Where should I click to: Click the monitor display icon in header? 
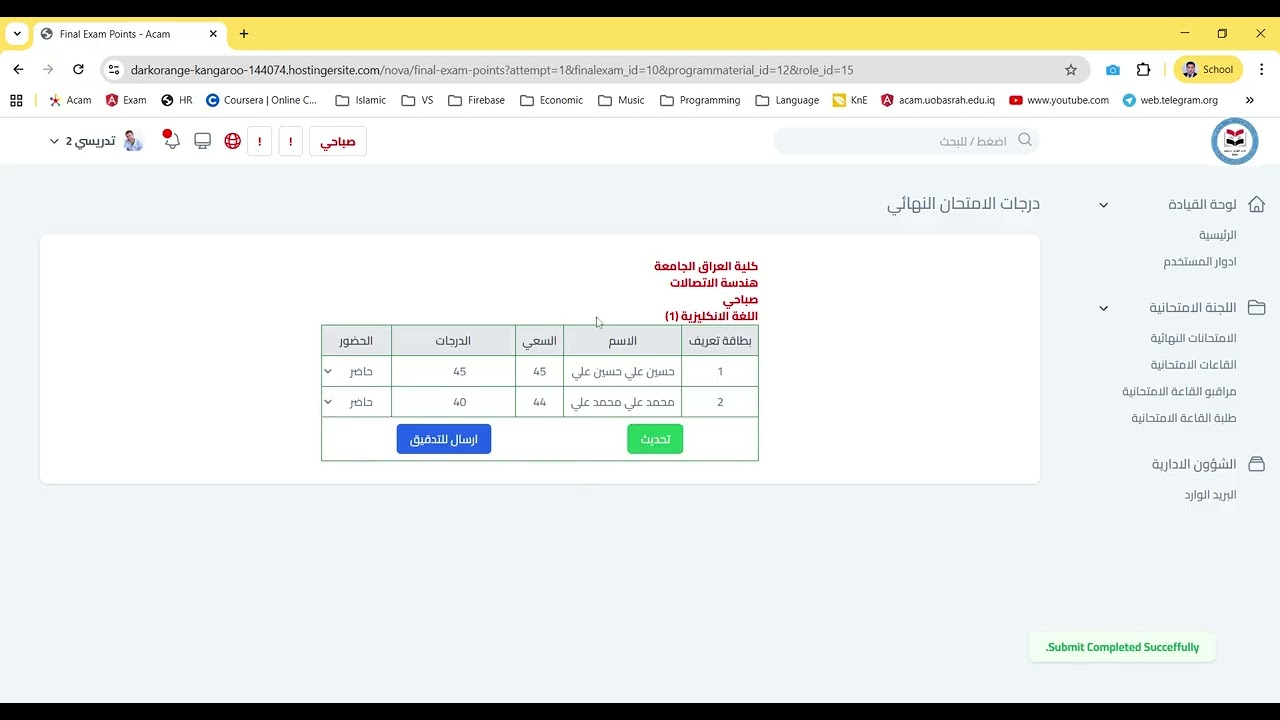[x=203, y=141]
